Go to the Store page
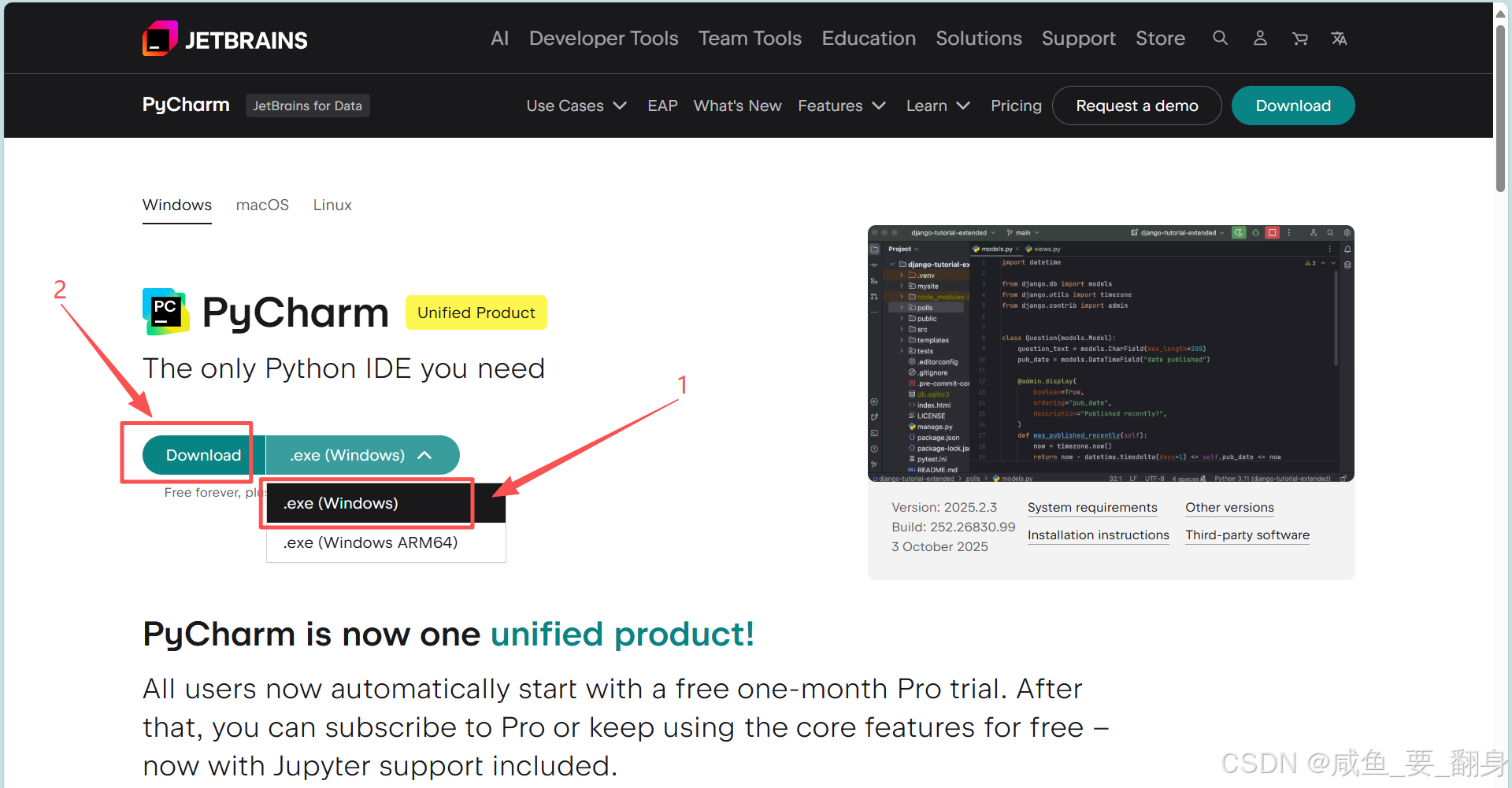 1160,38
